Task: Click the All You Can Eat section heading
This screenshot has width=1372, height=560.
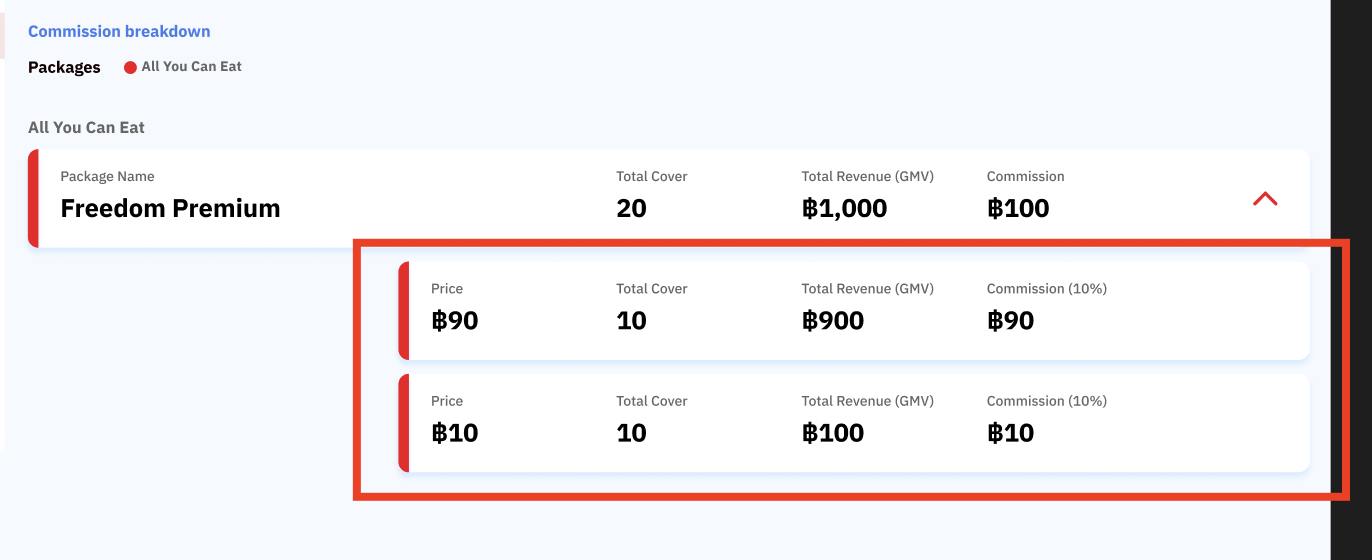Action: 86,128
